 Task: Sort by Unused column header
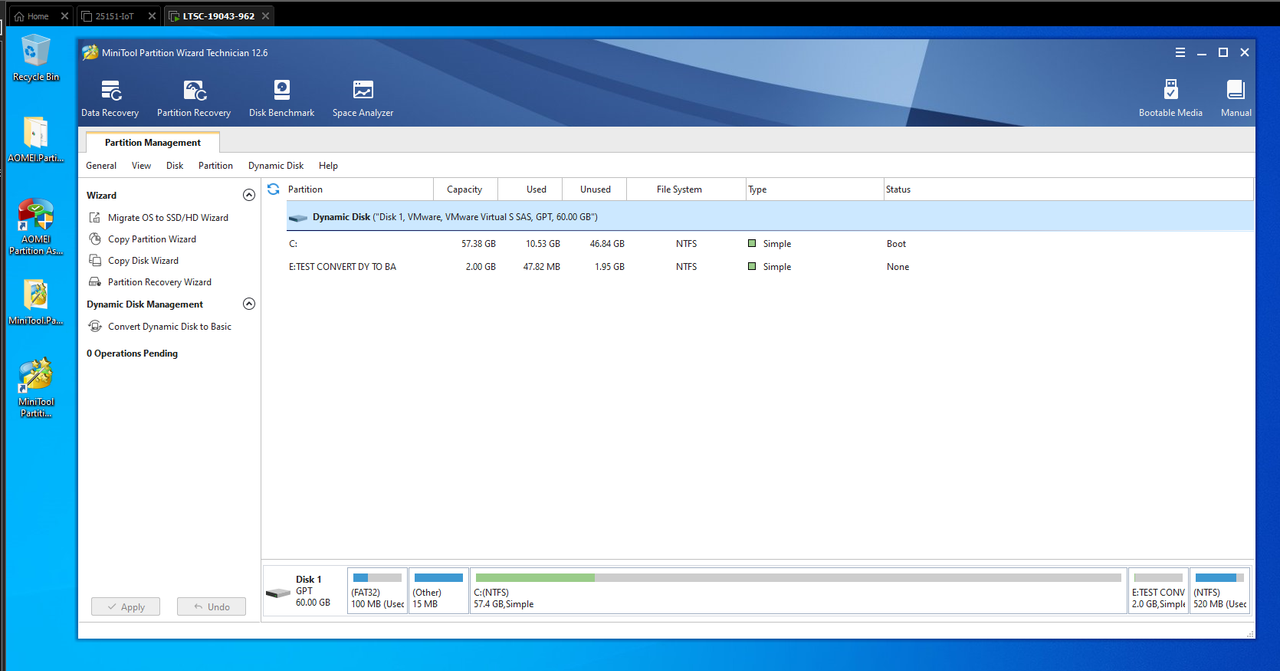595,189
